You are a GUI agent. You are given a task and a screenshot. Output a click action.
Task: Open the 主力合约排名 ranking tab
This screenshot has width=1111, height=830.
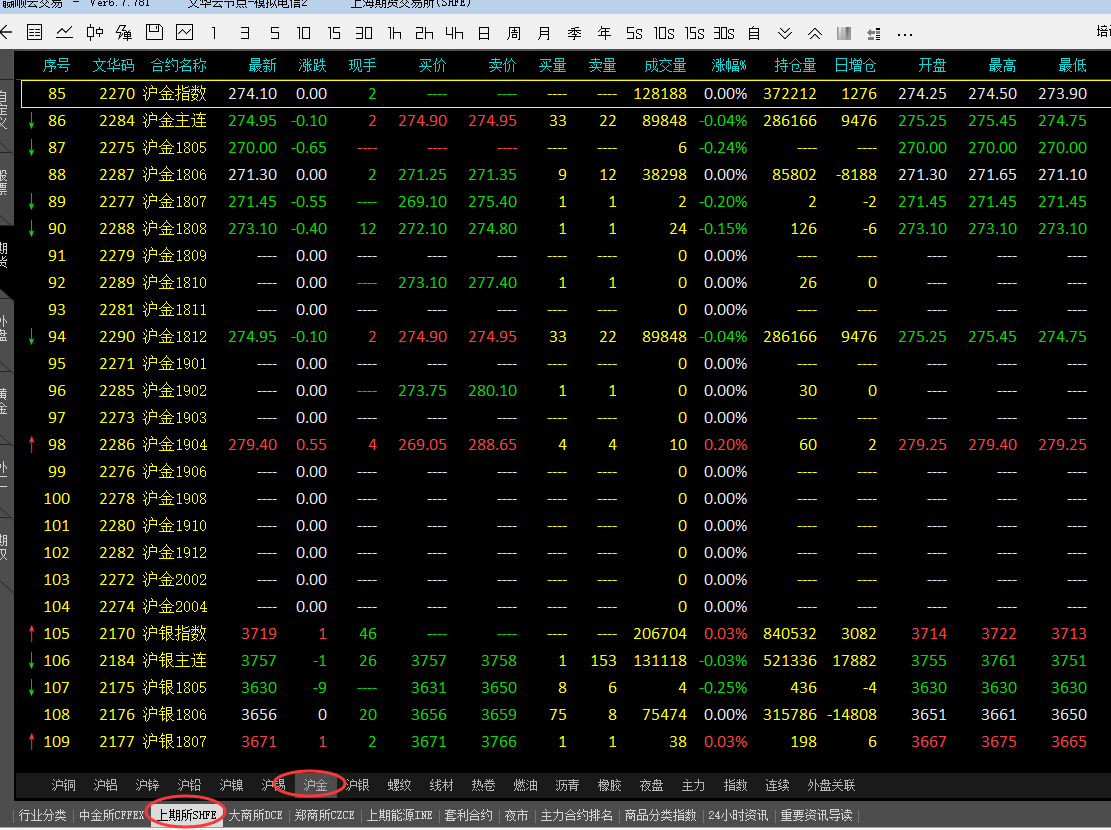click(x=577, y=815)
